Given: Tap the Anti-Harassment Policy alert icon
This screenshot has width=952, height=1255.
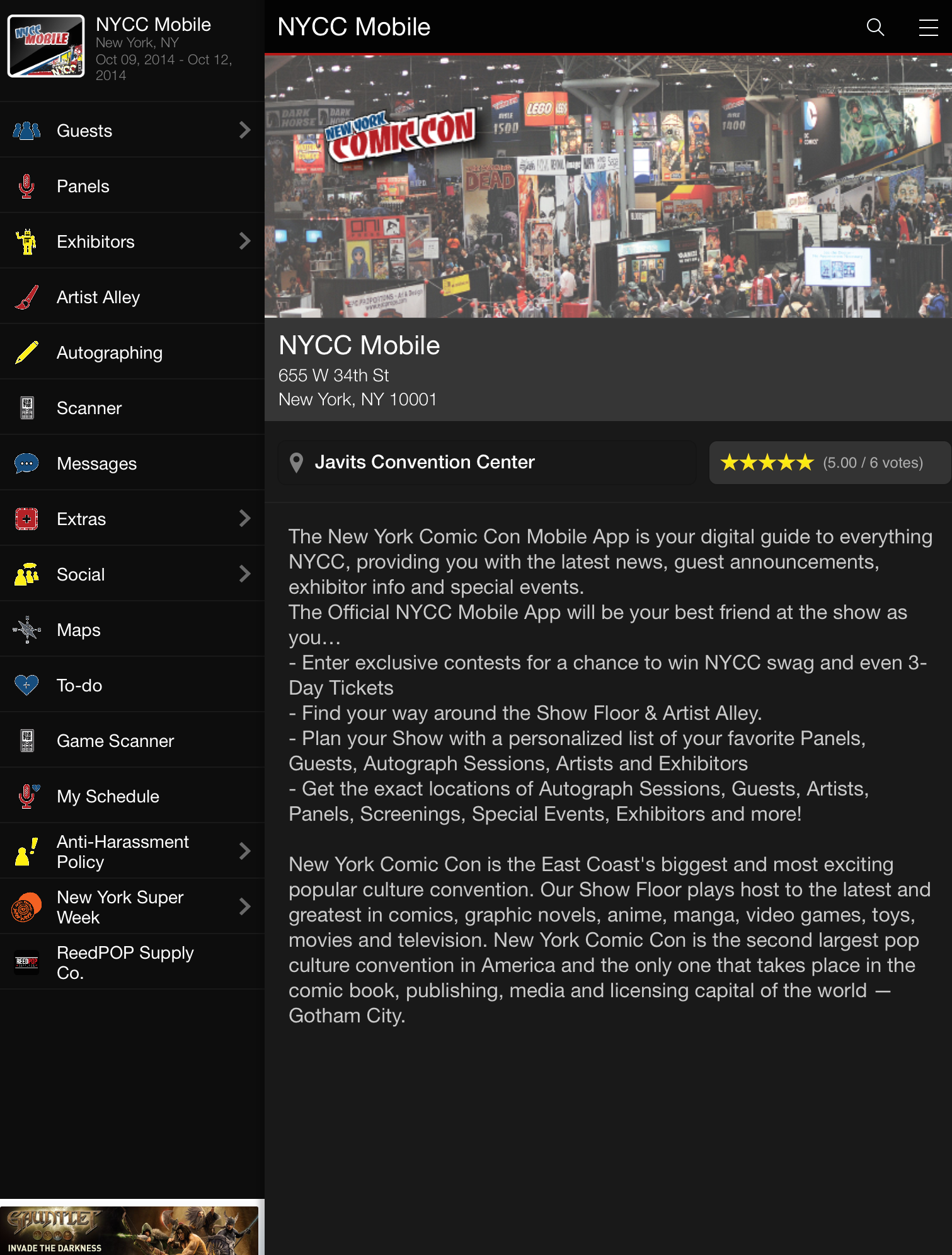Looking at the screenshot, I should 26,852.
